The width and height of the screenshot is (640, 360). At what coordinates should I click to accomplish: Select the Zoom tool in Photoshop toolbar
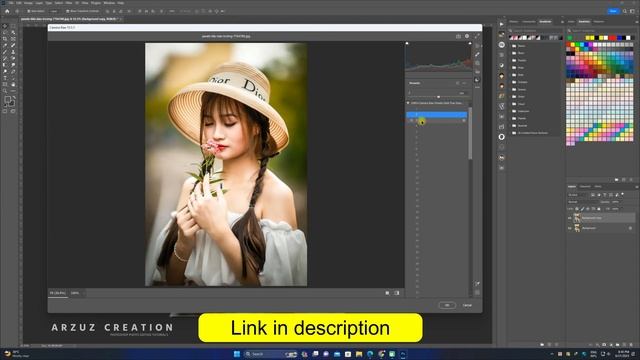coord(5,91)
